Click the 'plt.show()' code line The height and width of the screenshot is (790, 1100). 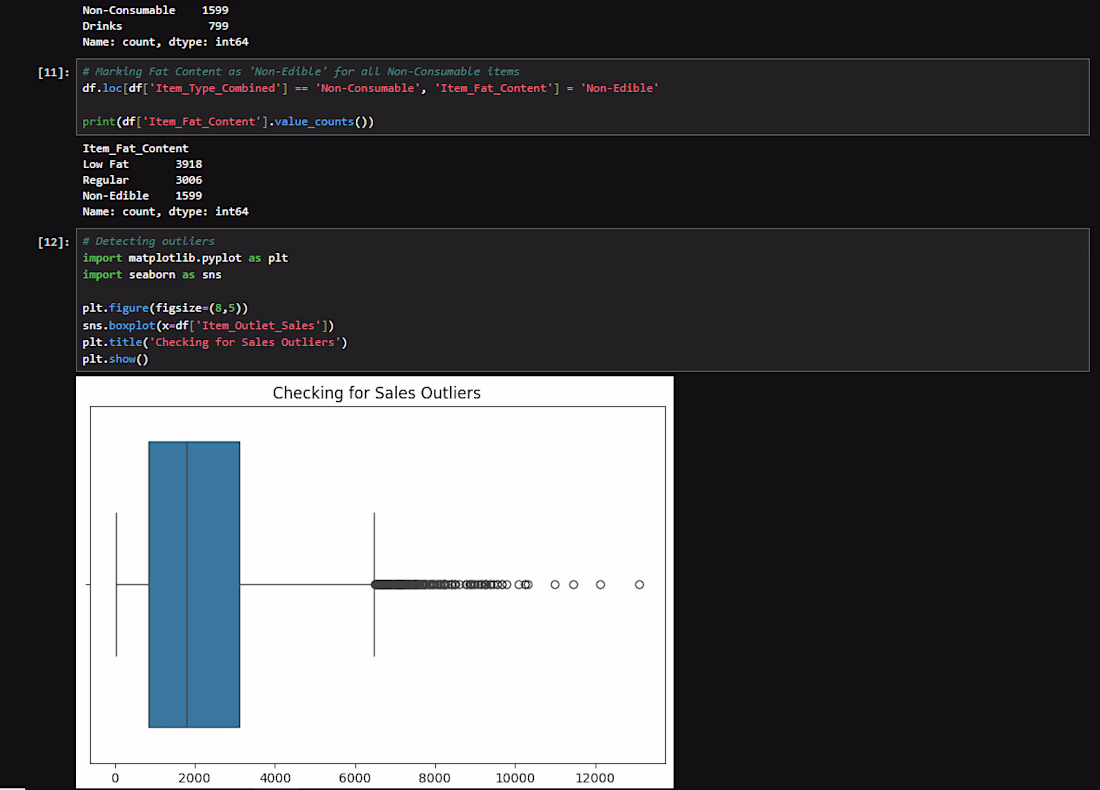116,359
